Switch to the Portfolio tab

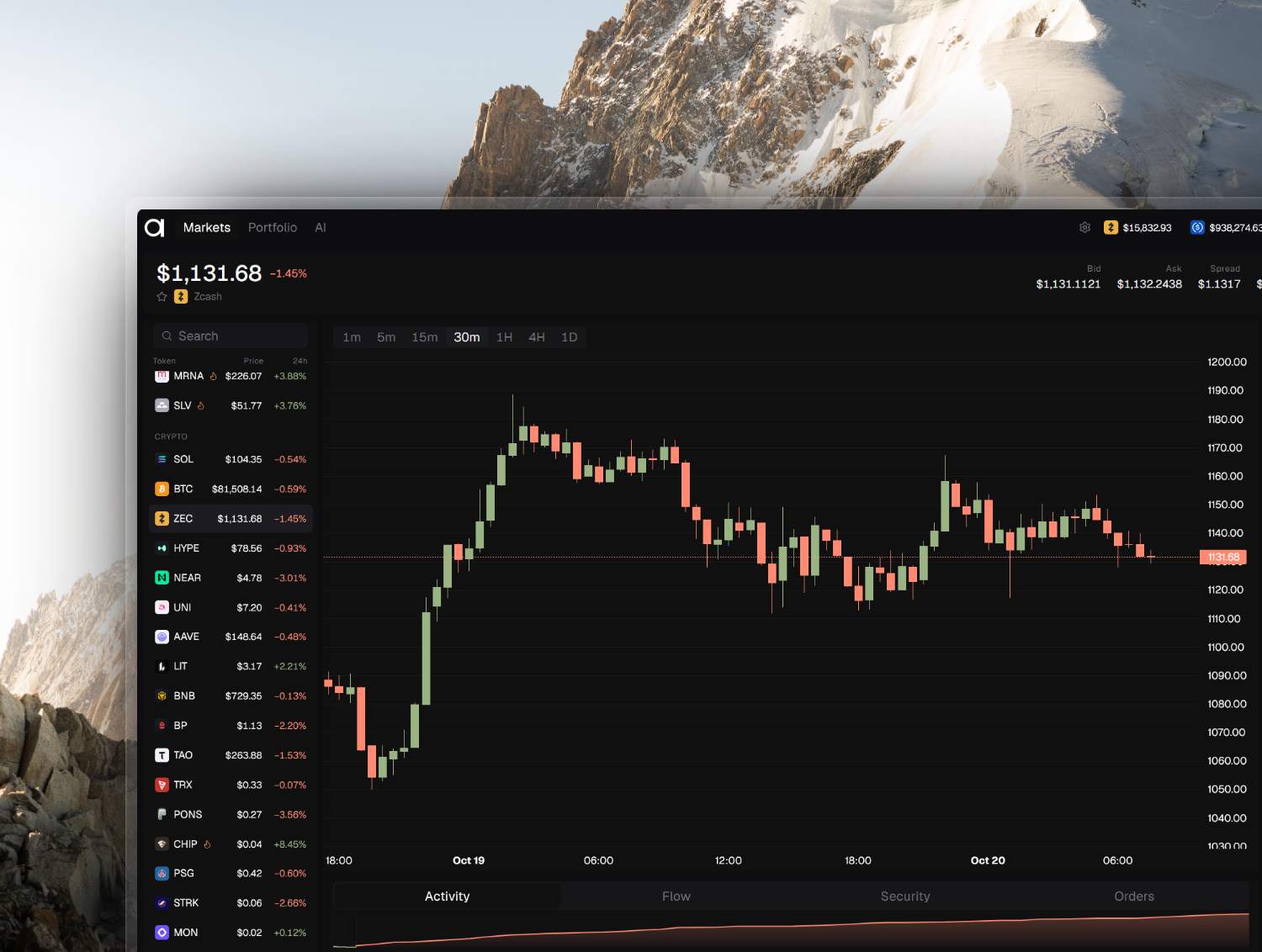point(273,228)
